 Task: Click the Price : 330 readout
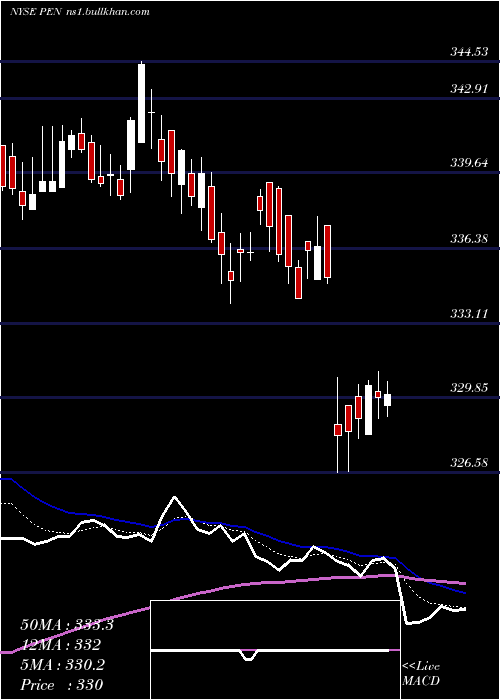tap(62, 684)
